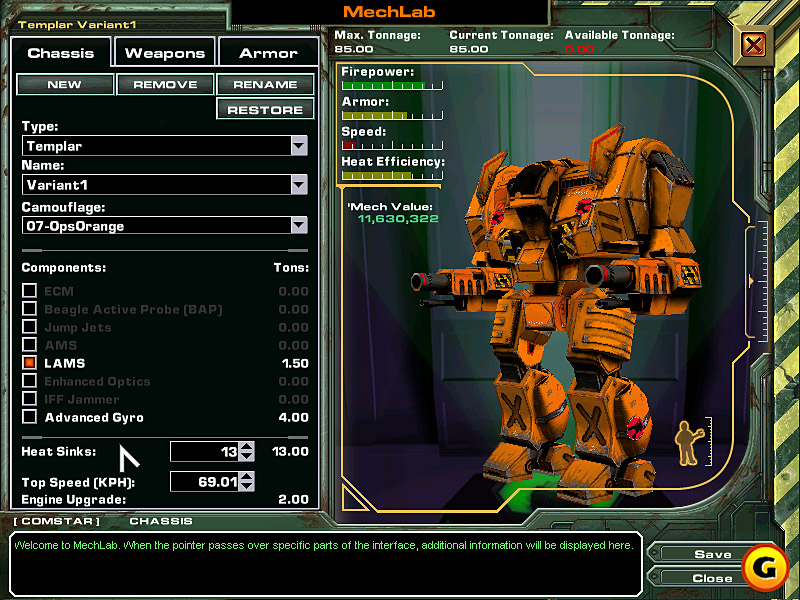Click the Heat Efficiency stat bar
This screenshot has height=600, width=800.
point(392,175)
